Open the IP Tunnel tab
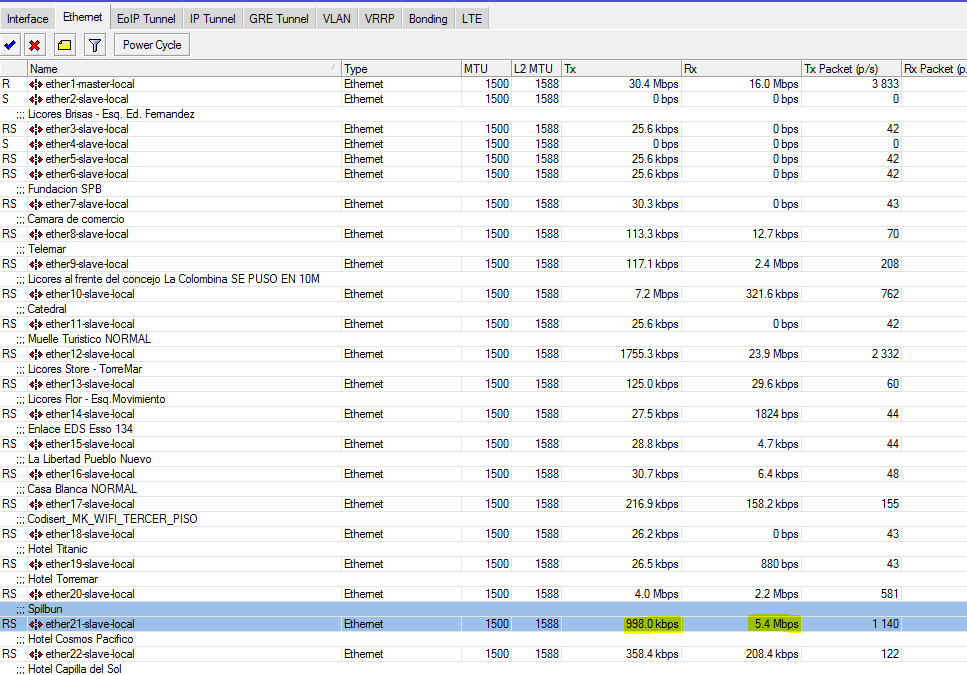The width and height of the screenshot is (967, 675). [x=212, y=18]
